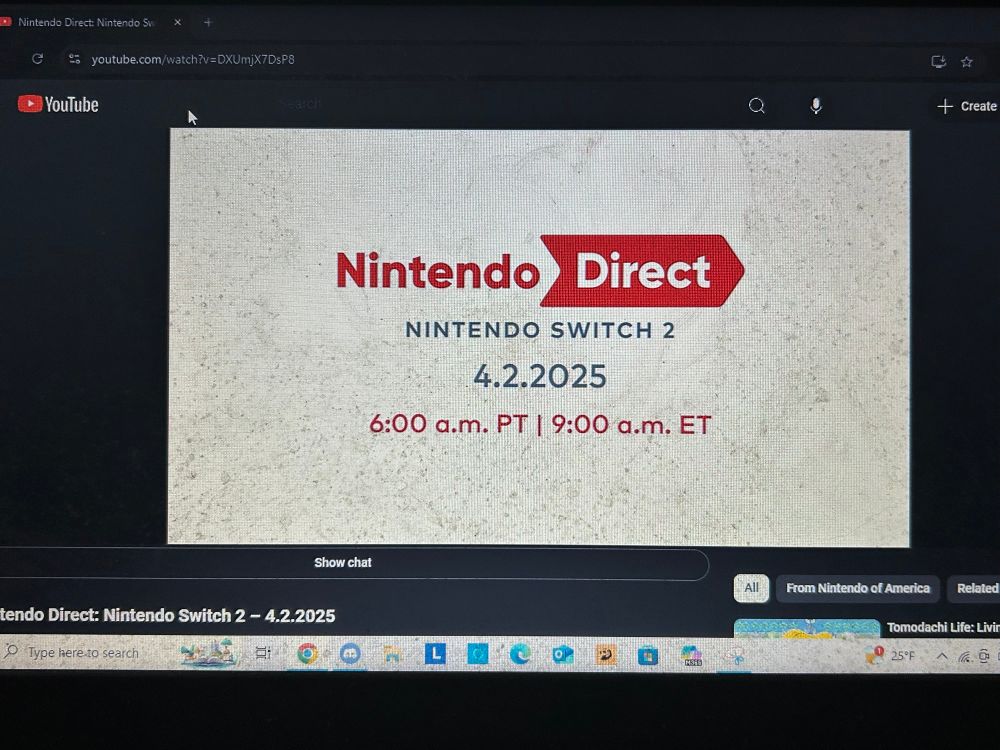Open File Explorer from the taskbar
The image size is (1000, 750).
[x=392, y=653]
